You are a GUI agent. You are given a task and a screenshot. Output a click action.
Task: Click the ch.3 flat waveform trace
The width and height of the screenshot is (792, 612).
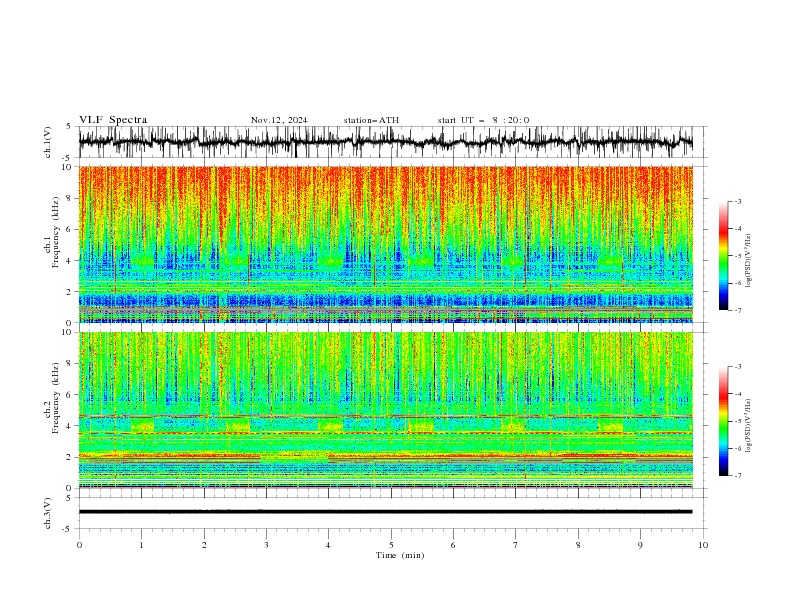(386, 512)
